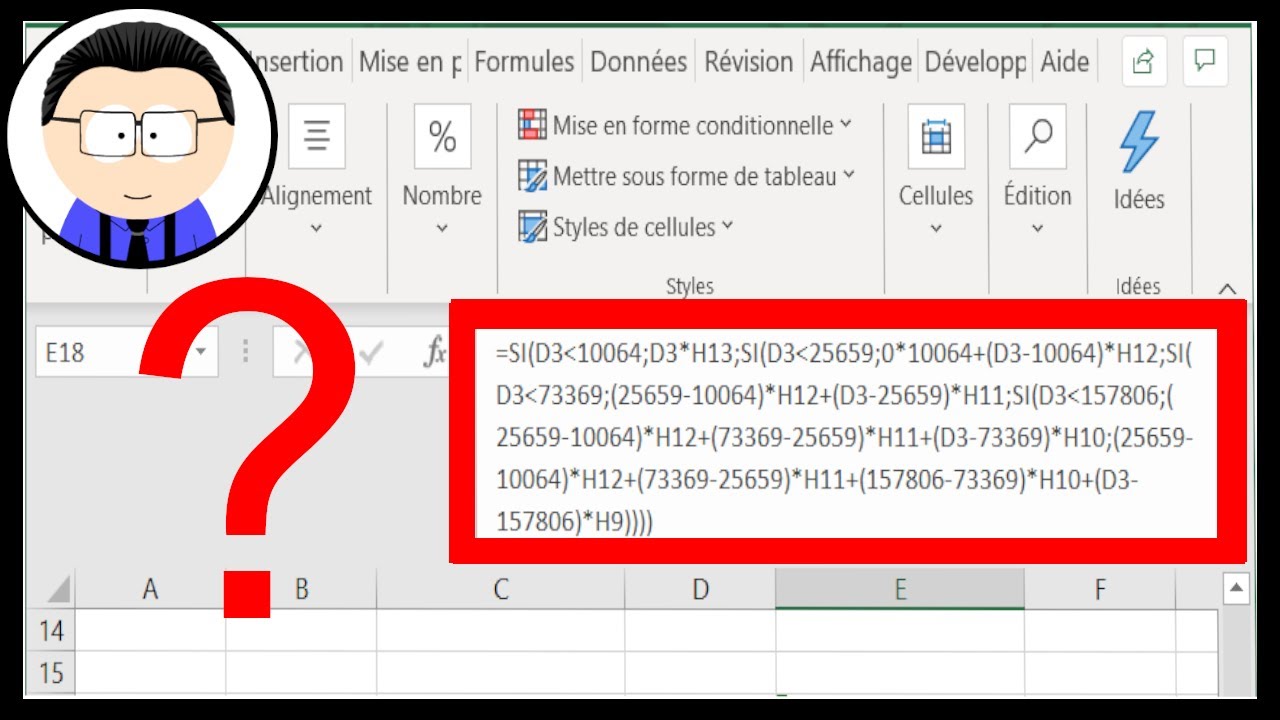Collapse the ribbon with the caret
The height and width of the screenshot is (720, 1280).
1227,289
